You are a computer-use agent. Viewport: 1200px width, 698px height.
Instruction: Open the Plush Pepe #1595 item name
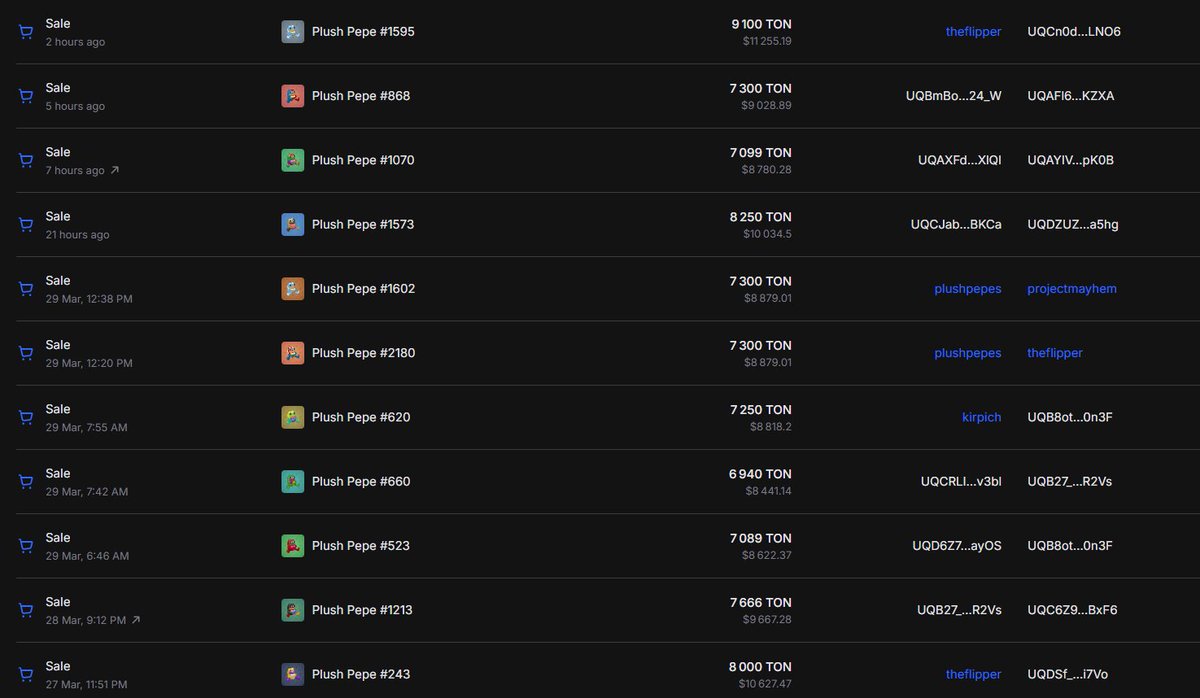pyautogui.click(x=363, y=32)
